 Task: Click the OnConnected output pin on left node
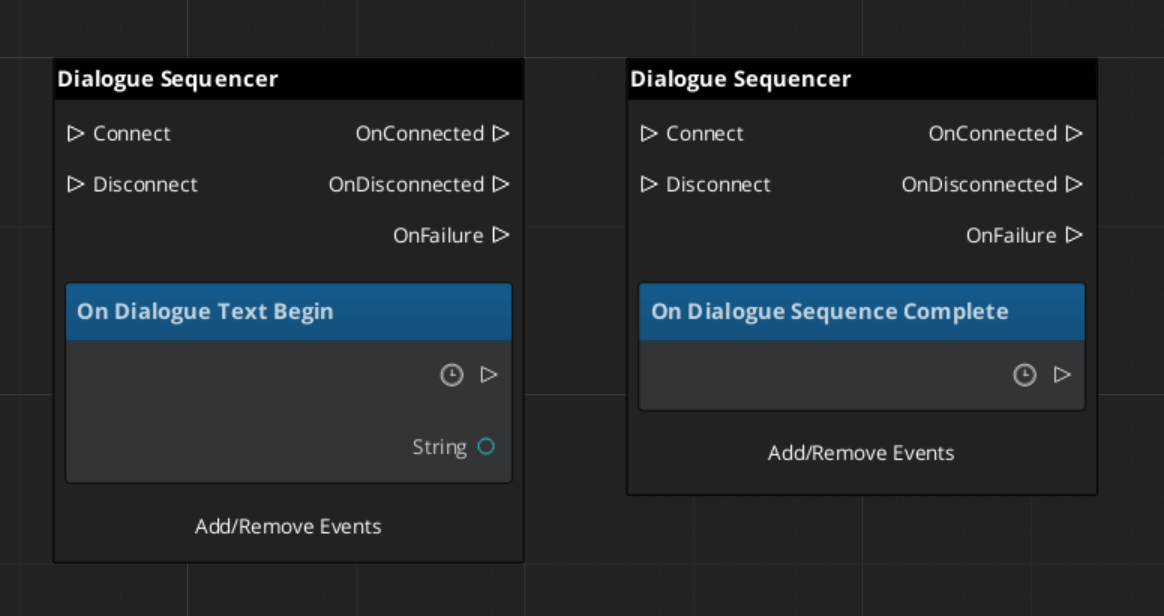[x=501, y=133]
